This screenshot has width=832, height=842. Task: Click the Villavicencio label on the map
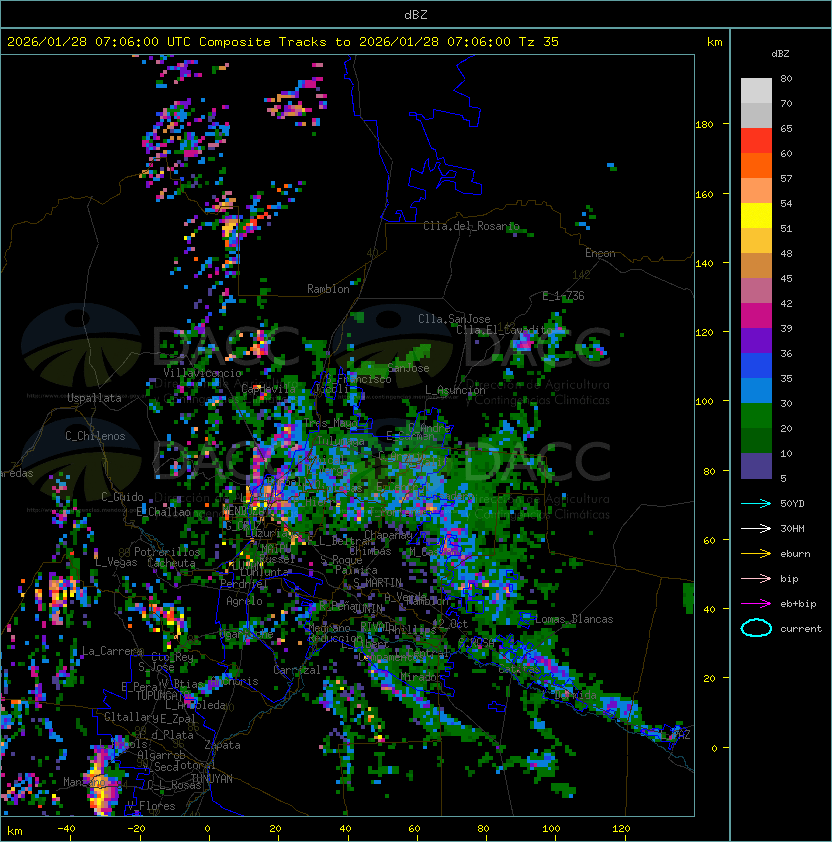(x=202, y=373)
